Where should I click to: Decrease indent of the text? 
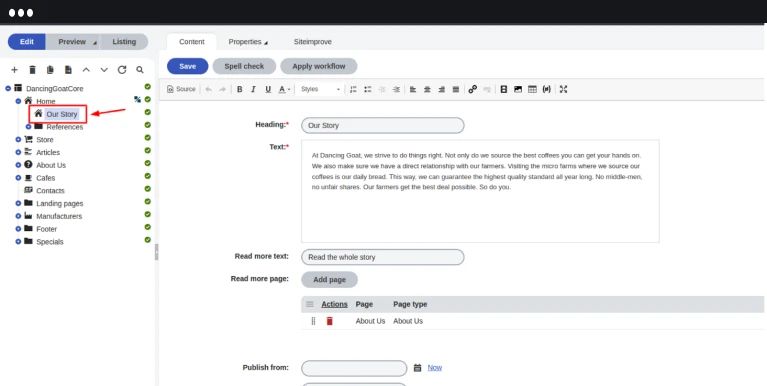pyautogui.click(x=382, y=89)
